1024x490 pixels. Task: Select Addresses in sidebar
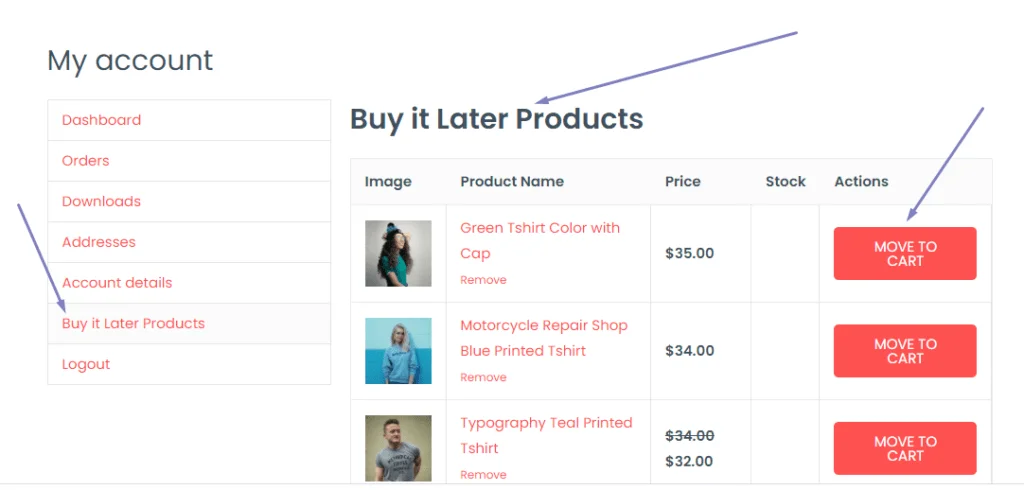click(99, 242)
